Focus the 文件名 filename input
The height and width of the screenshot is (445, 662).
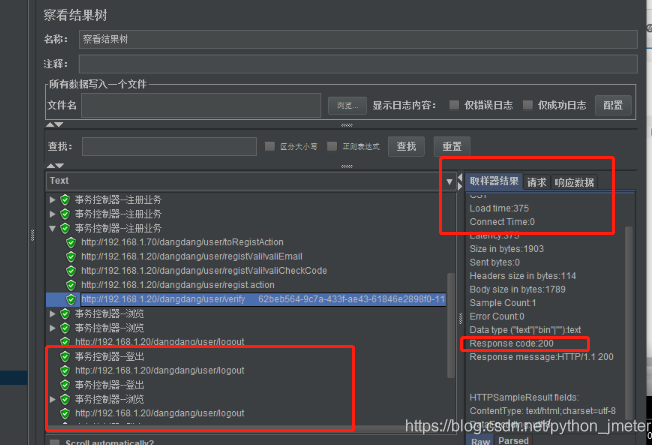click(x=201, y=105)
